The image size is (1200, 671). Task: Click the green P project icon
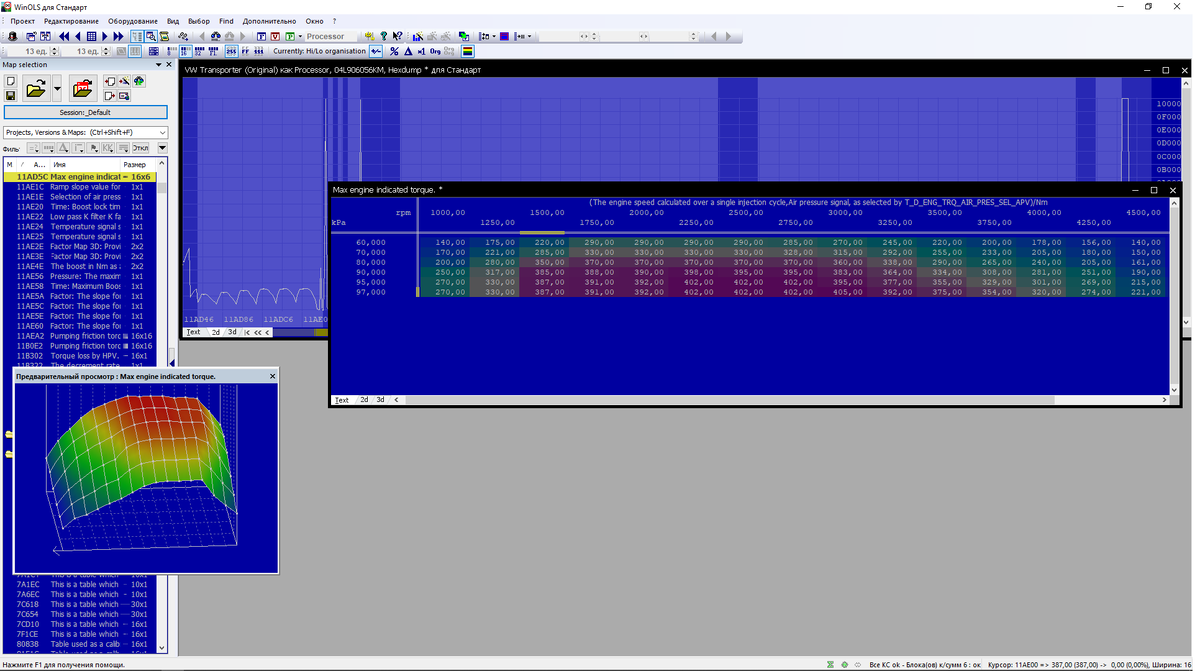(x=290, y=36)
